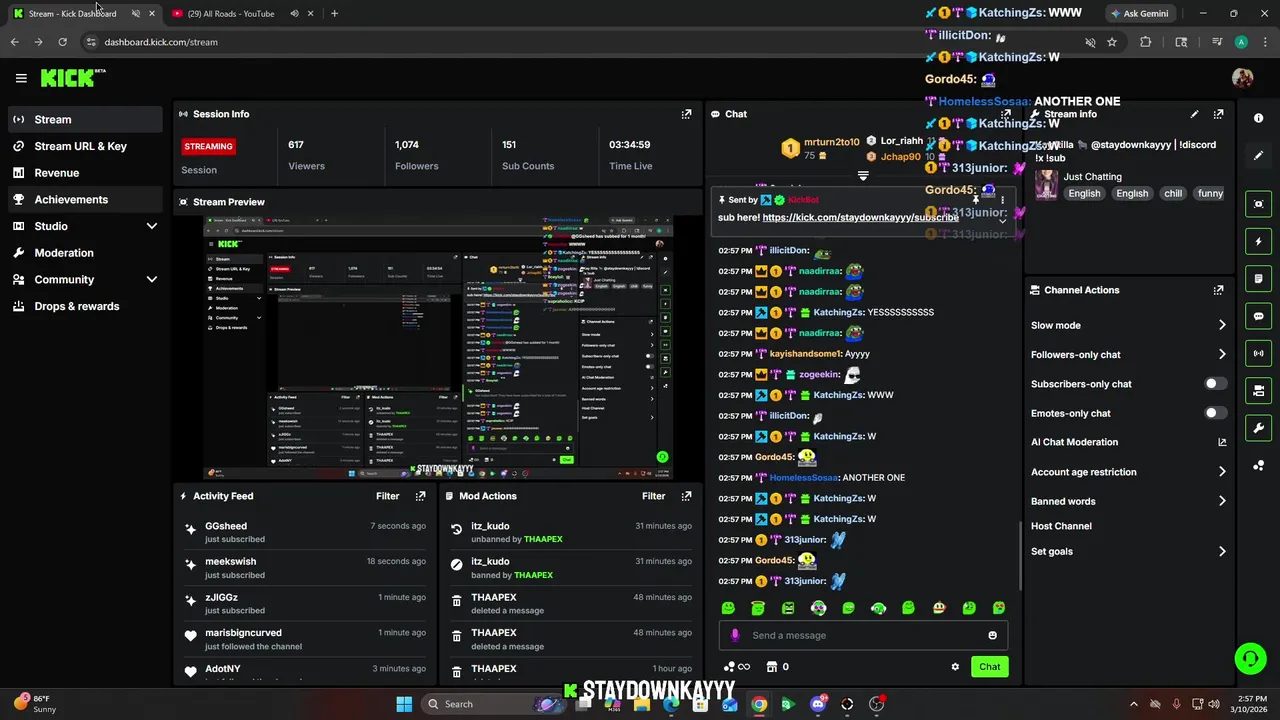
Task: Click the channel points dots icon in the right sidebar
Action: coord(1258,466)
